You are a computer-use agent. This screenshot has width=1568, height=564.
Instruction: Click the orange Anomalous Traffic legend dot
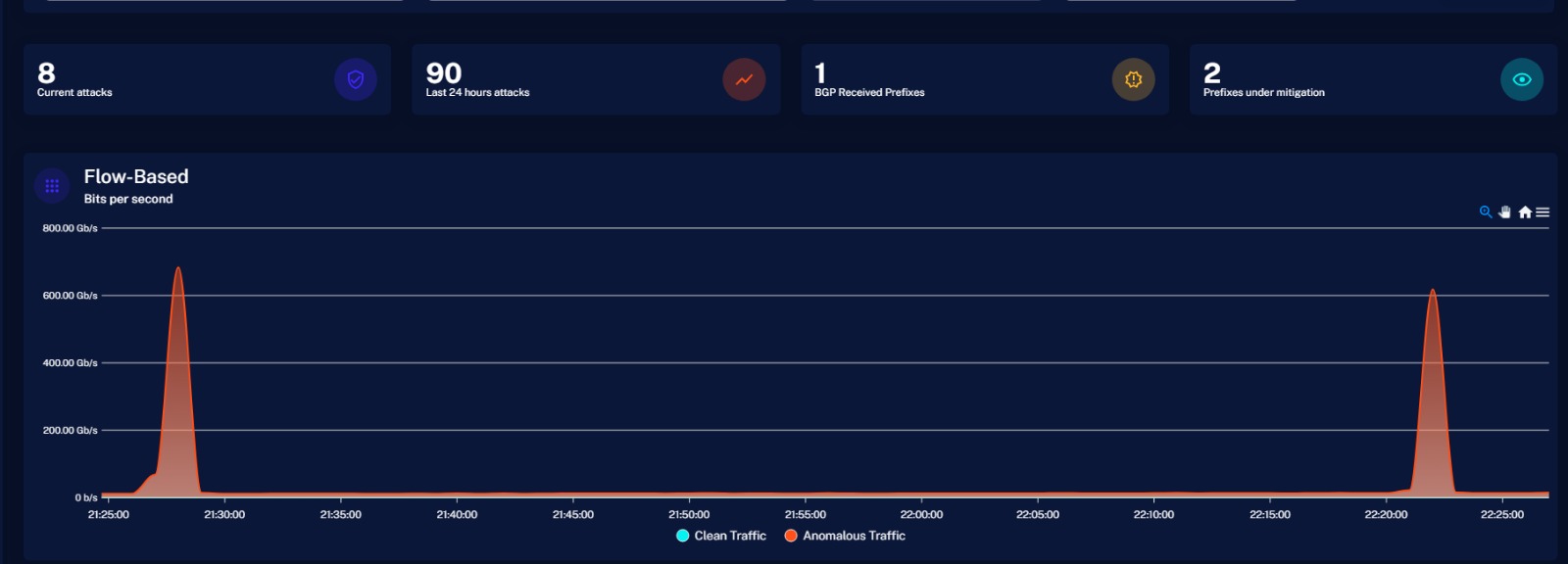coord(791,536)
